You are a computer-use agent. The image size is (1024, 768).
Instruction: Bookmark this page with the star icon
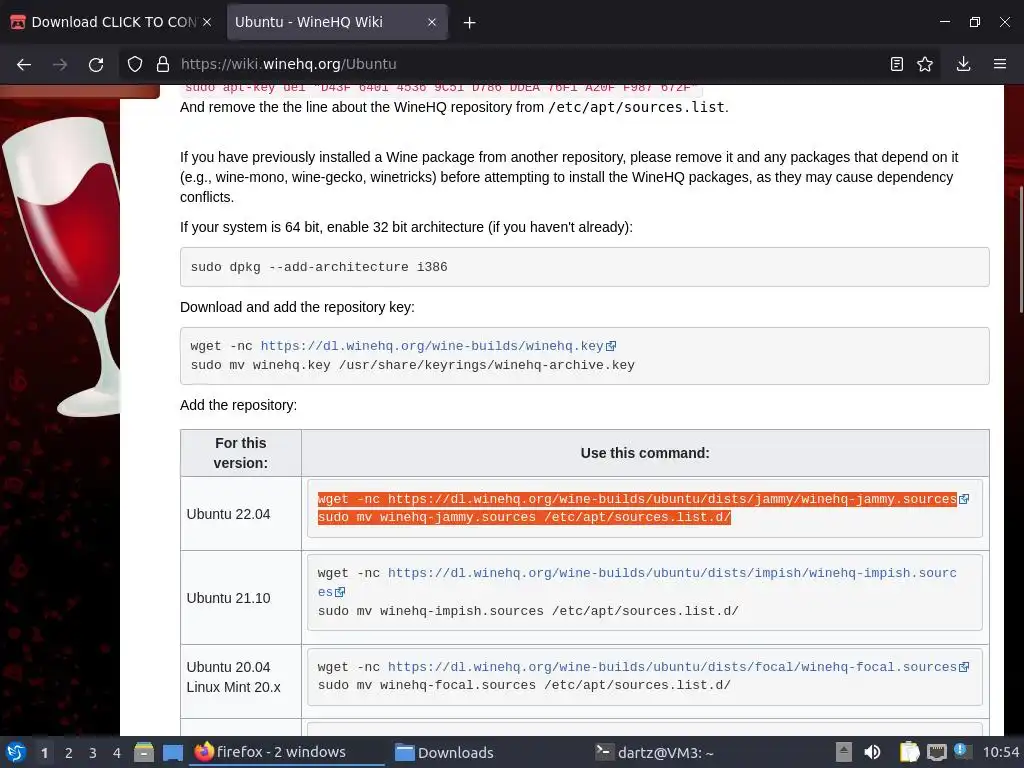pyautogui.click(x=925, y=64)
